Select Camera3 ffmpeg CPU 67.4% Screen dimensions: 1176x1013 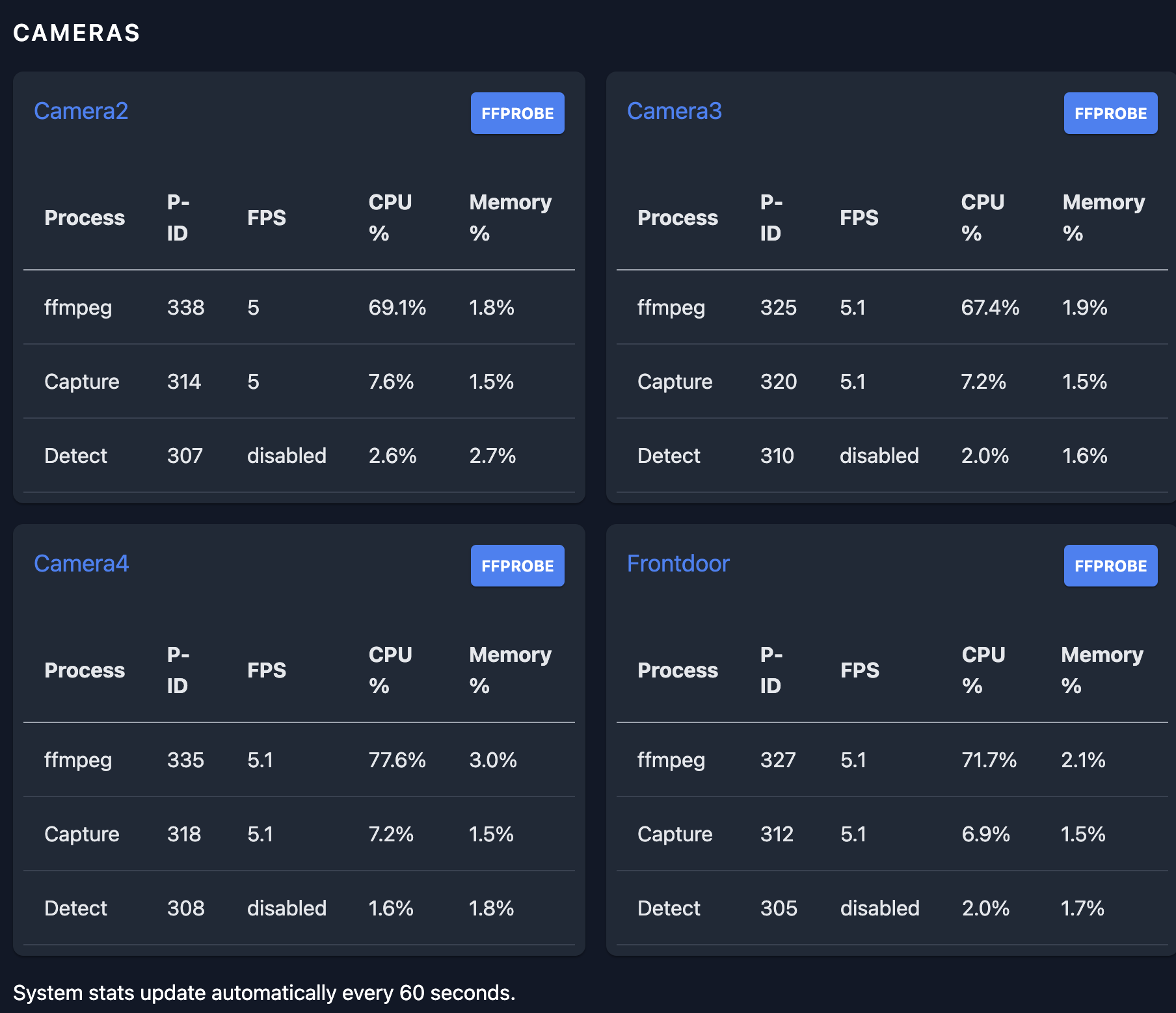point(990,308)
